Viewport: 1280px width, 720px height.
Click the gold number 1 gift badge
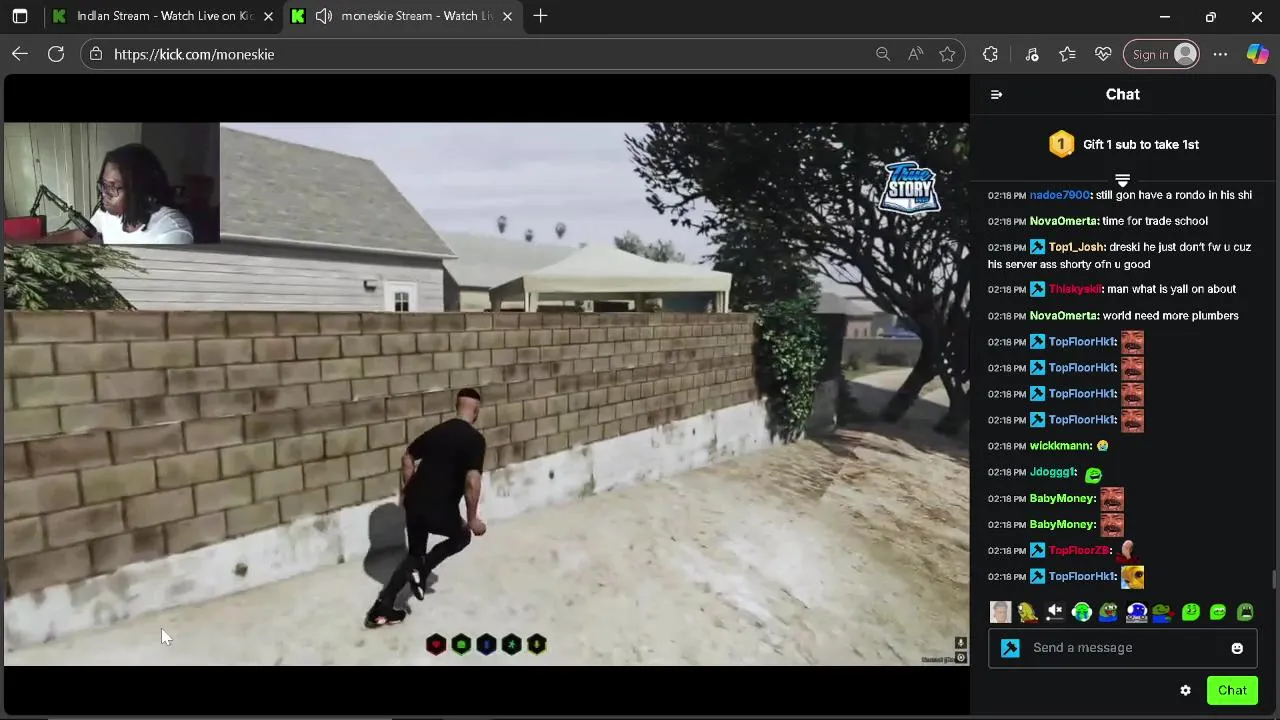point(1061,144)
